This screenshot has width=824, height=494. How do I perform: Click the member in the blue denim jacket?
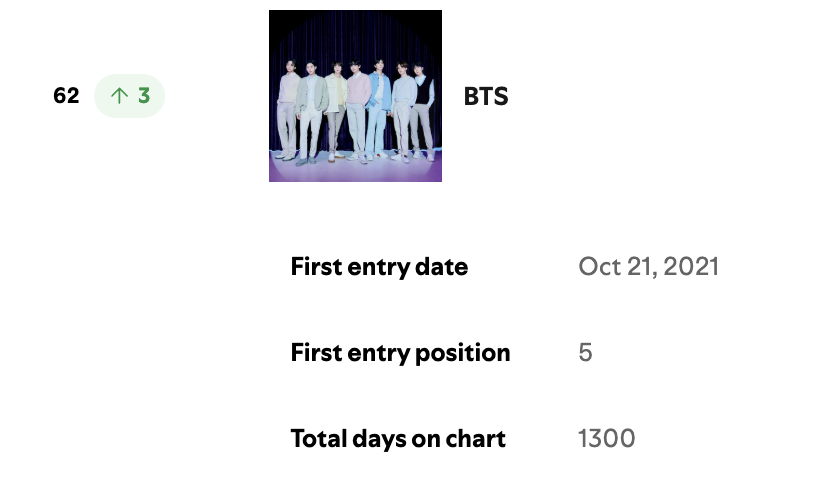coord(378,108)
